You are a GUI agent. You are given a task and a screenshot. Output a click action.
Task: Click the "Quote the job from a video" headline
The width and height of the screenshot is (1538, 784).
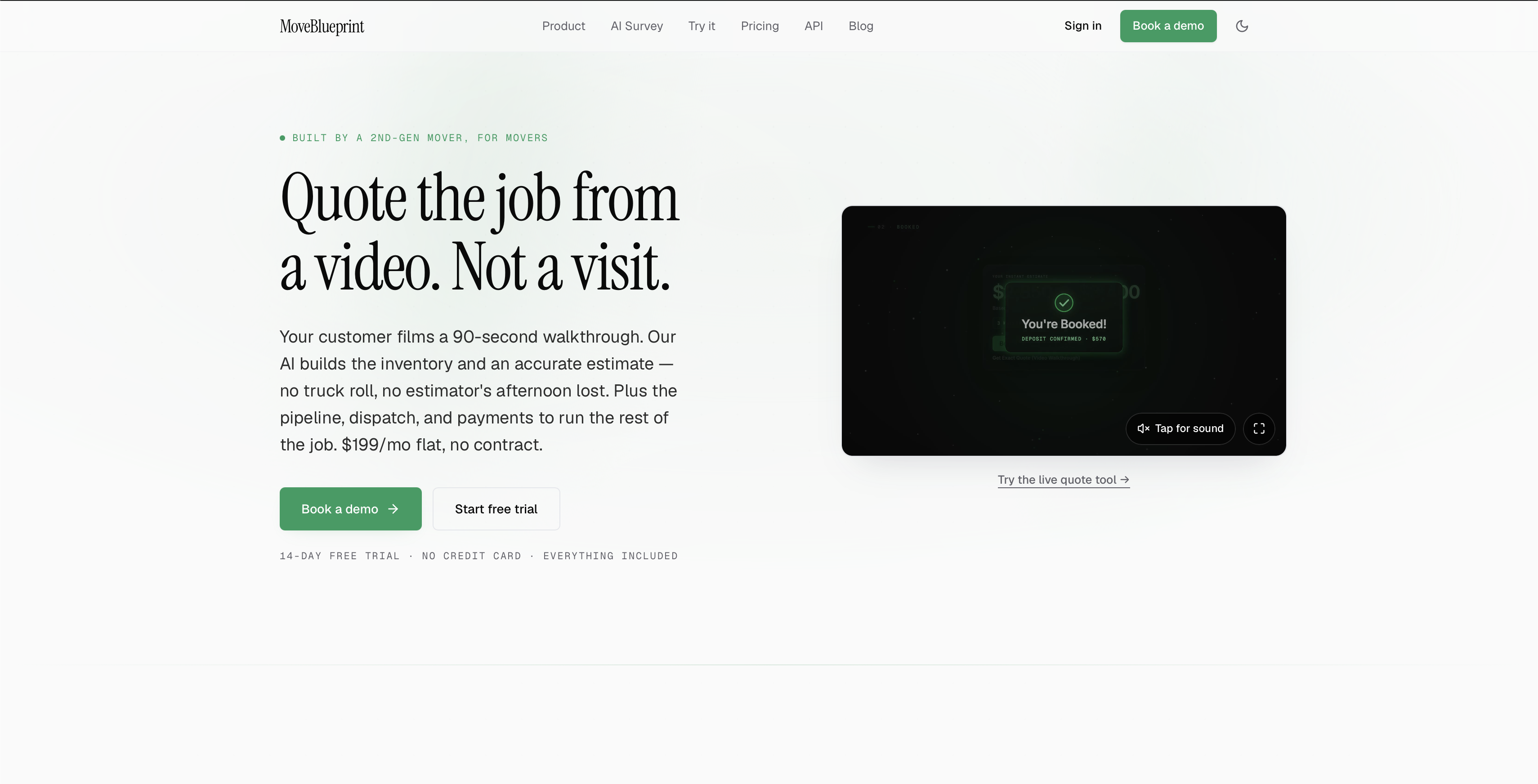tap(479, 232)
